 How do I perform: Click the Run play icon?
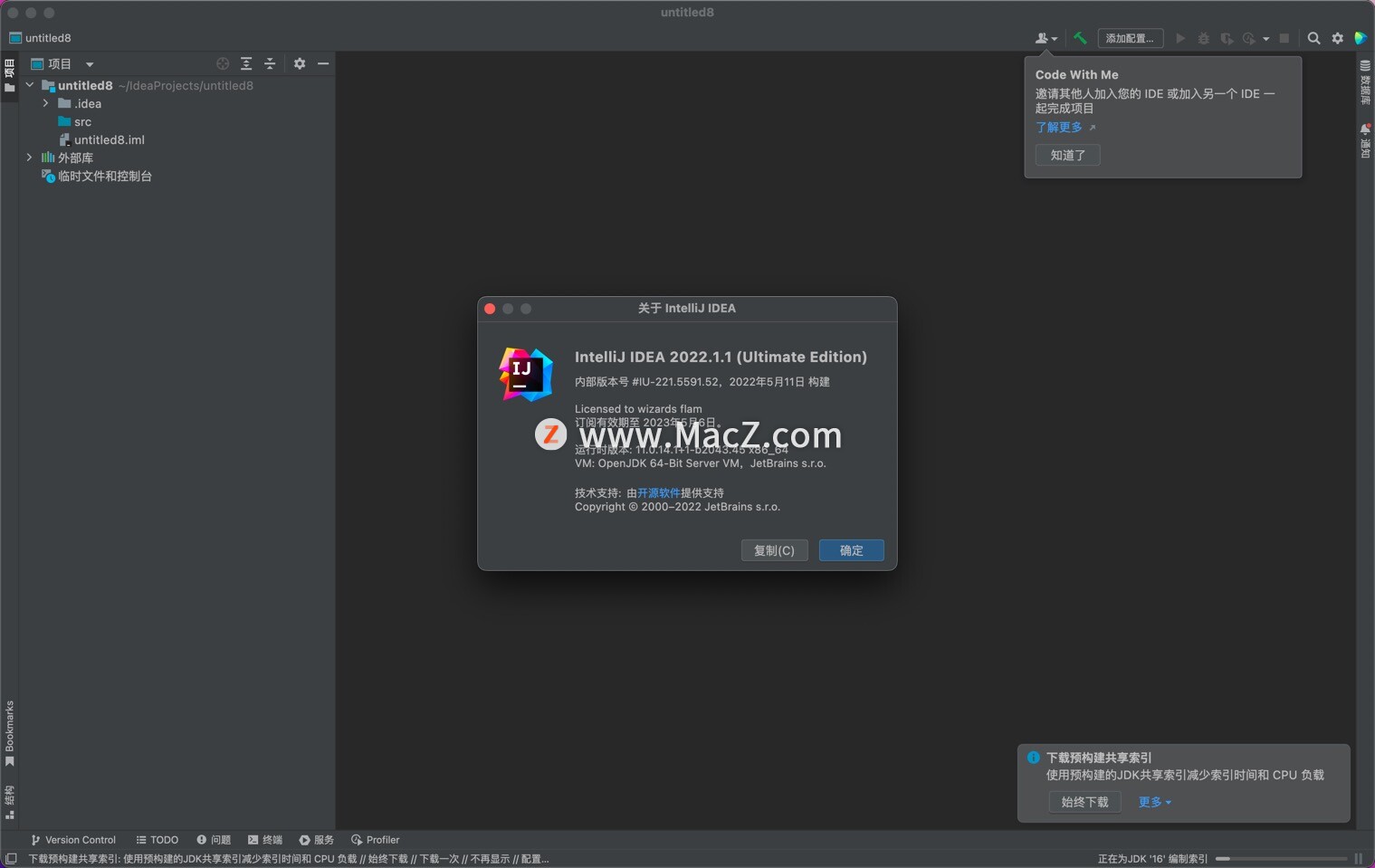(1180, 38)
